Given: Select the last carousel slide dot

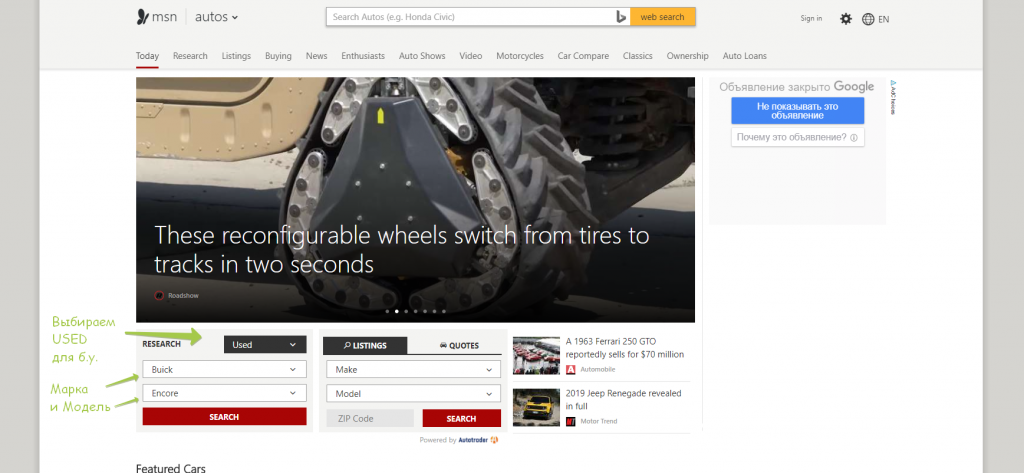Looking at the screenshot, I should tap(444, 312).
